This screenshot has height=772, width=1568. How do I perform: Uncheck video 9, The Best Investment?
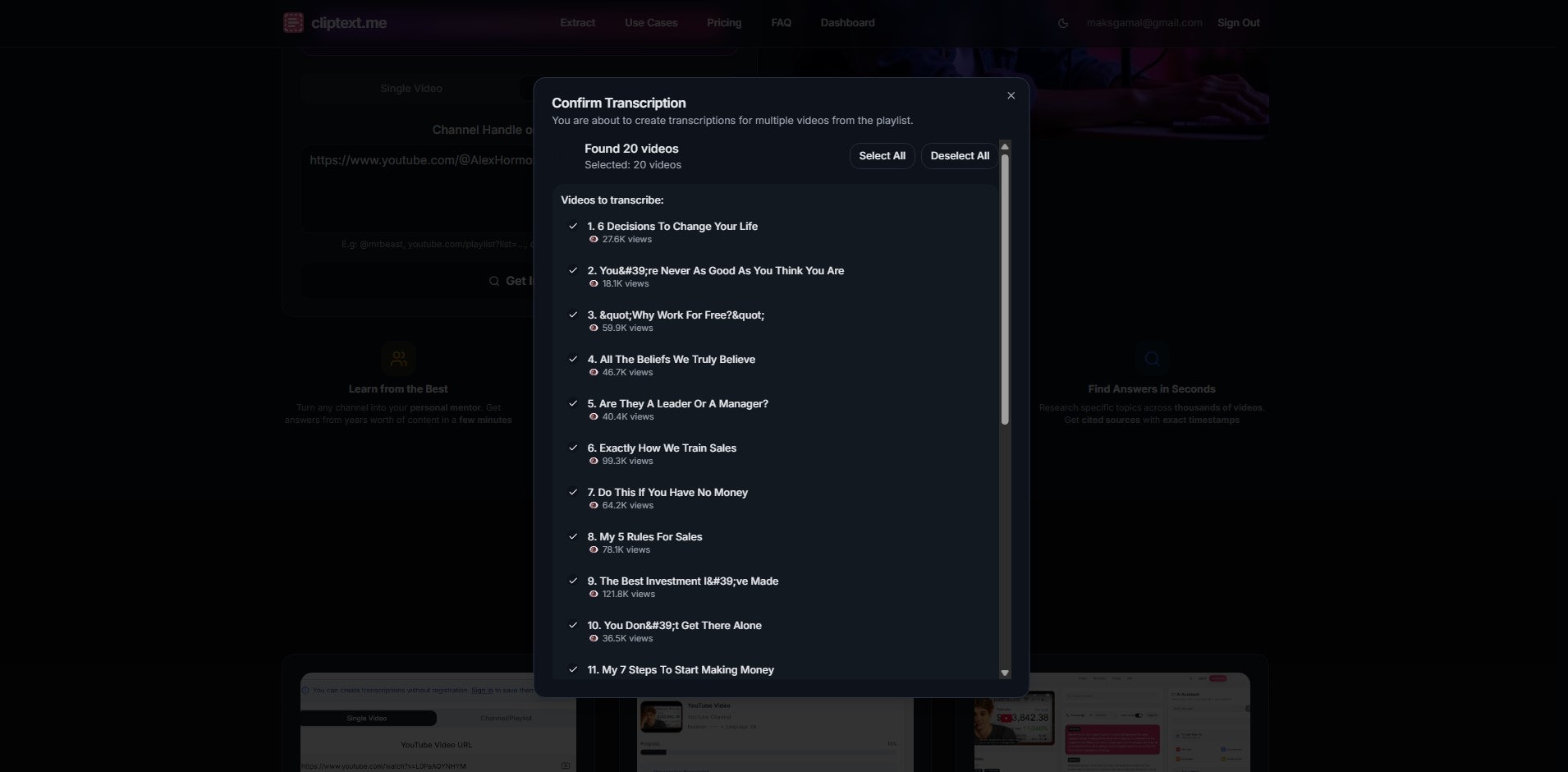(x=573, y=581)
